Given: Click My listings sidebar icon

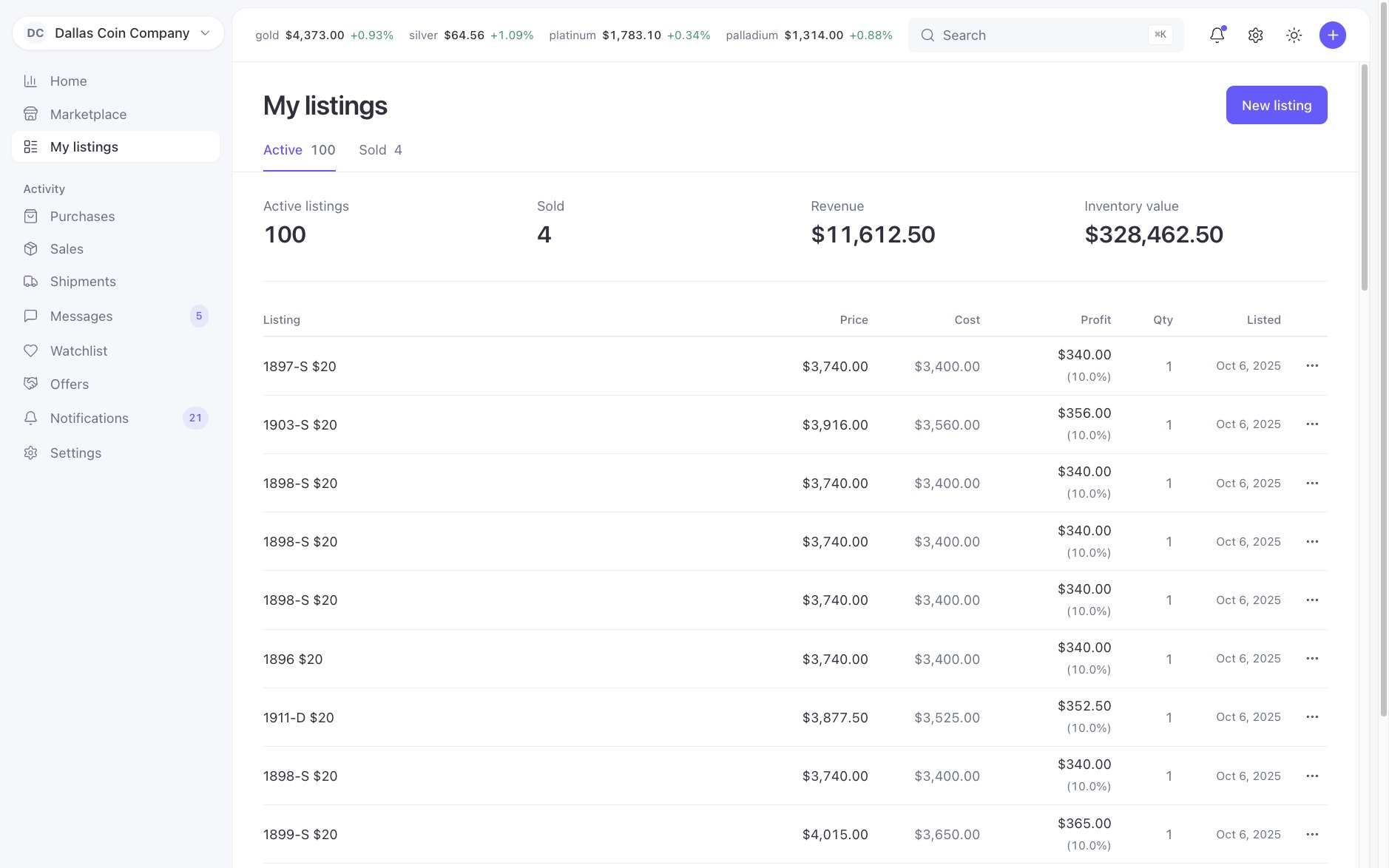Looking at the screenshot, I should 30,146.
